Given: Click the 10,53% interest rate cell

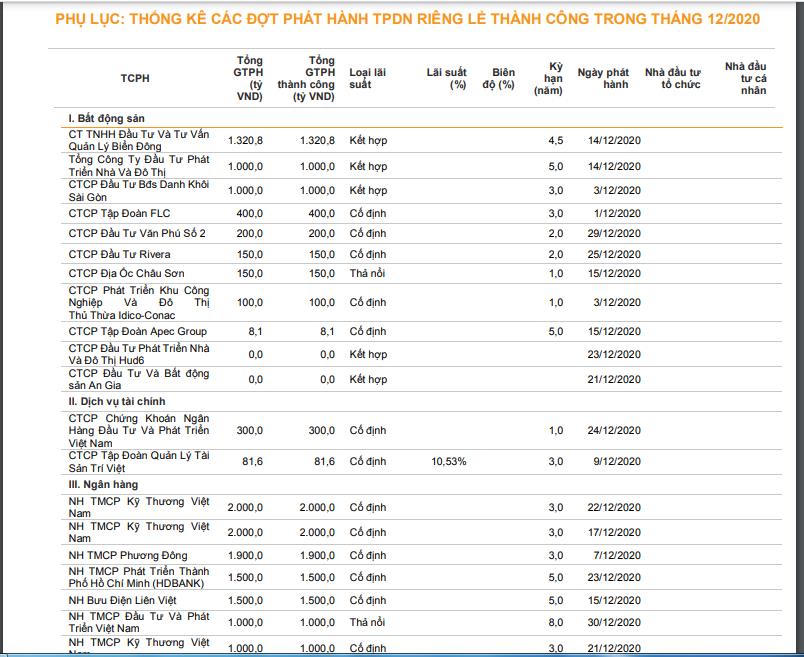Looking at the screenshot, I should pyautogui.click(x=448, y=461).
